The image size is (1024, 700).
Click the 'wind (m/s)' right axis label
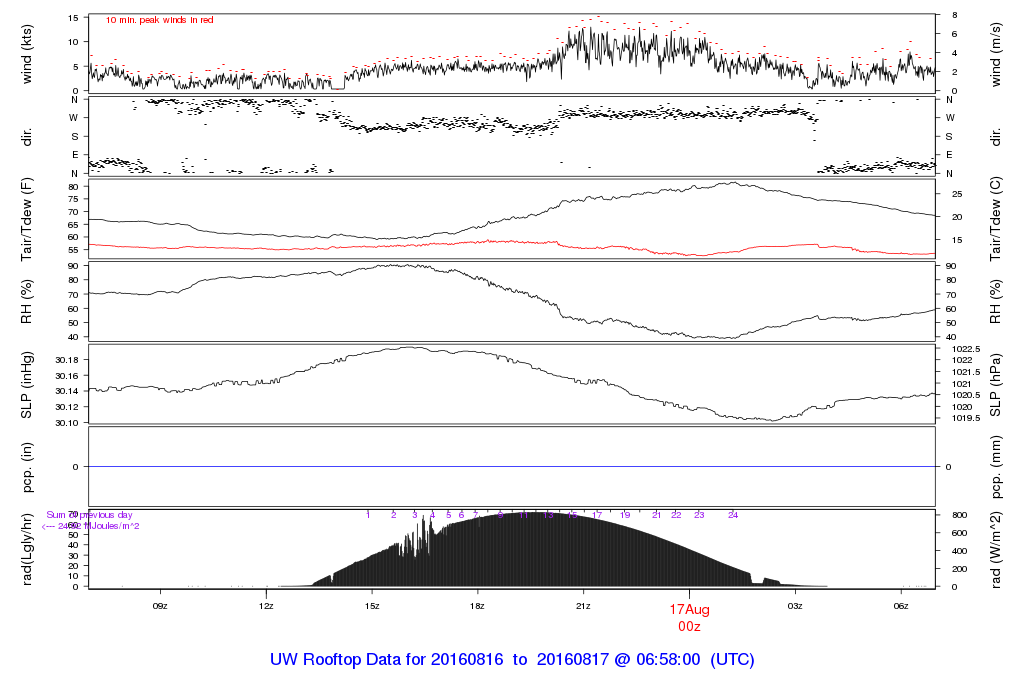coord(995,53)
